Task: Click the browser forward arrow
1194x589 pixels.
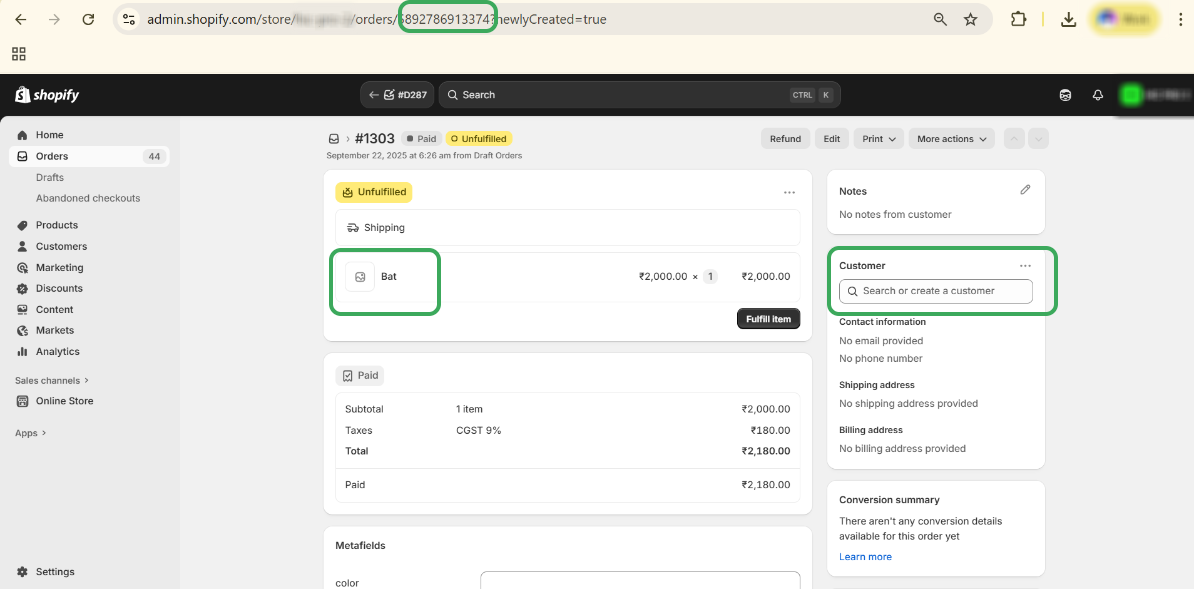Action: coord(54,20)
